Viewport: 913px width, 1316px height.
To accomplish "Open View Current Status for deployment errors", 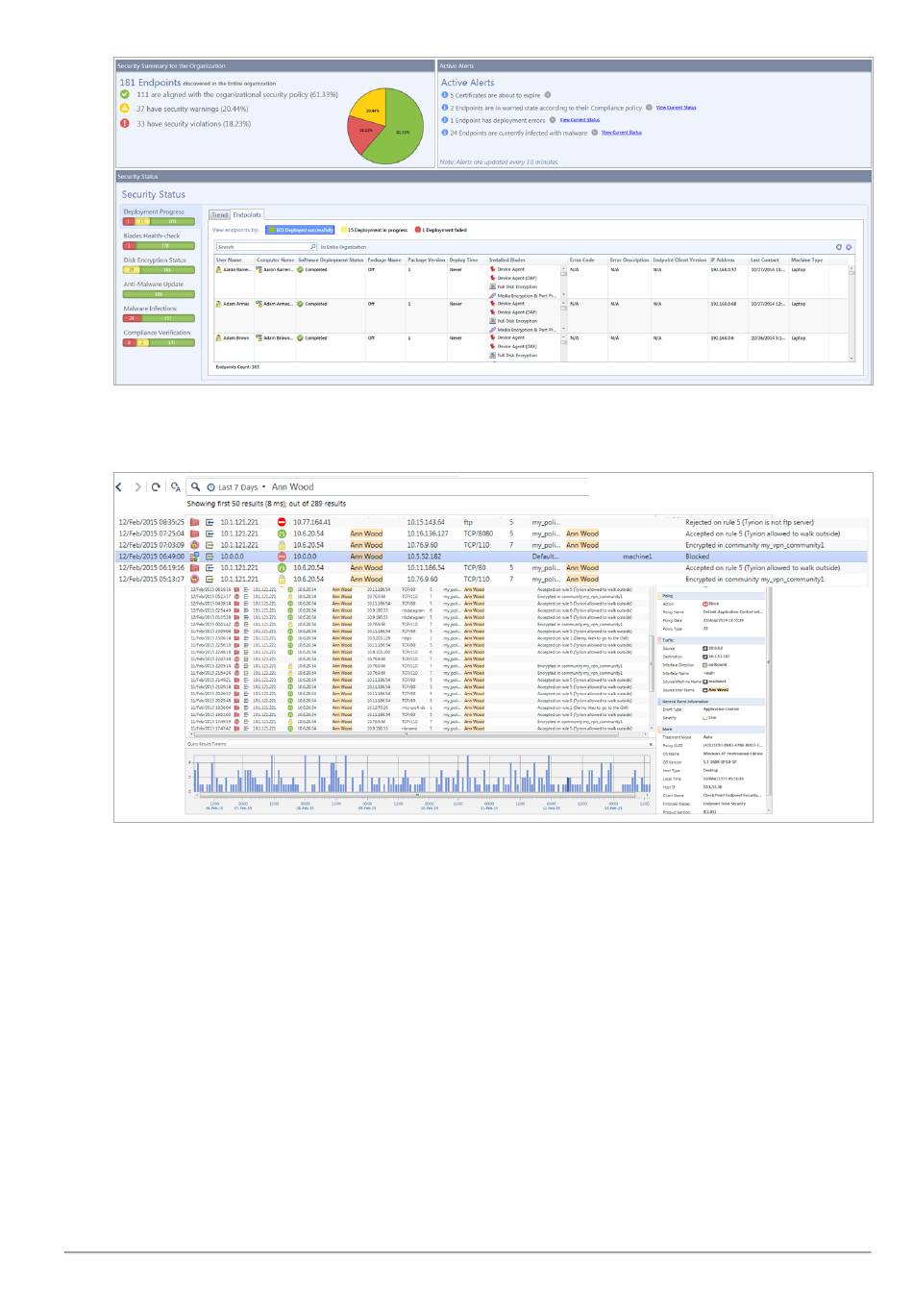I will (580, 120).
